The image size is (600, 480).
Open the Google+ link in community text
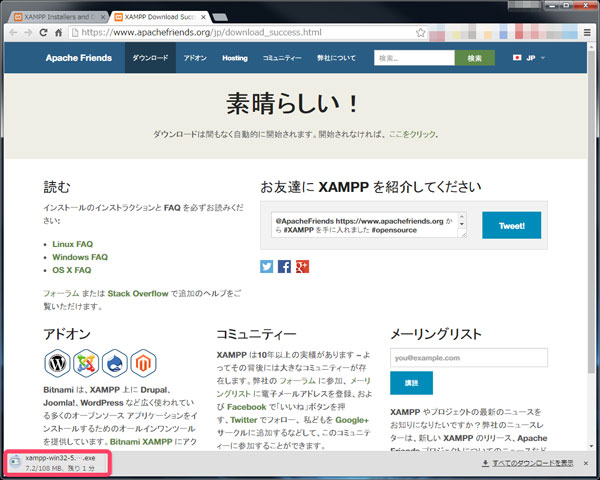pyautogui.click(x=352, y=420)
